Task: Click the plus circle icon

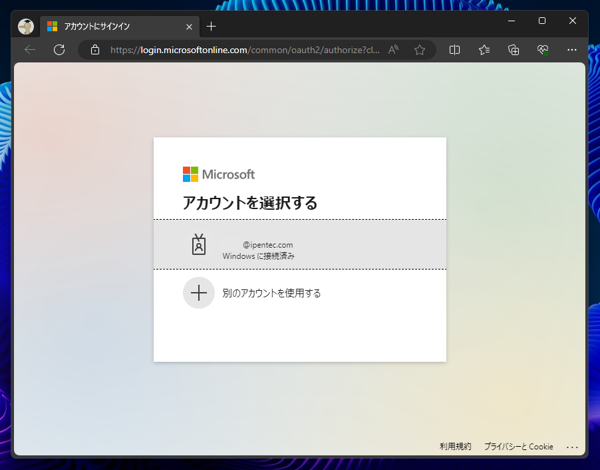Action: coord(199,293)
